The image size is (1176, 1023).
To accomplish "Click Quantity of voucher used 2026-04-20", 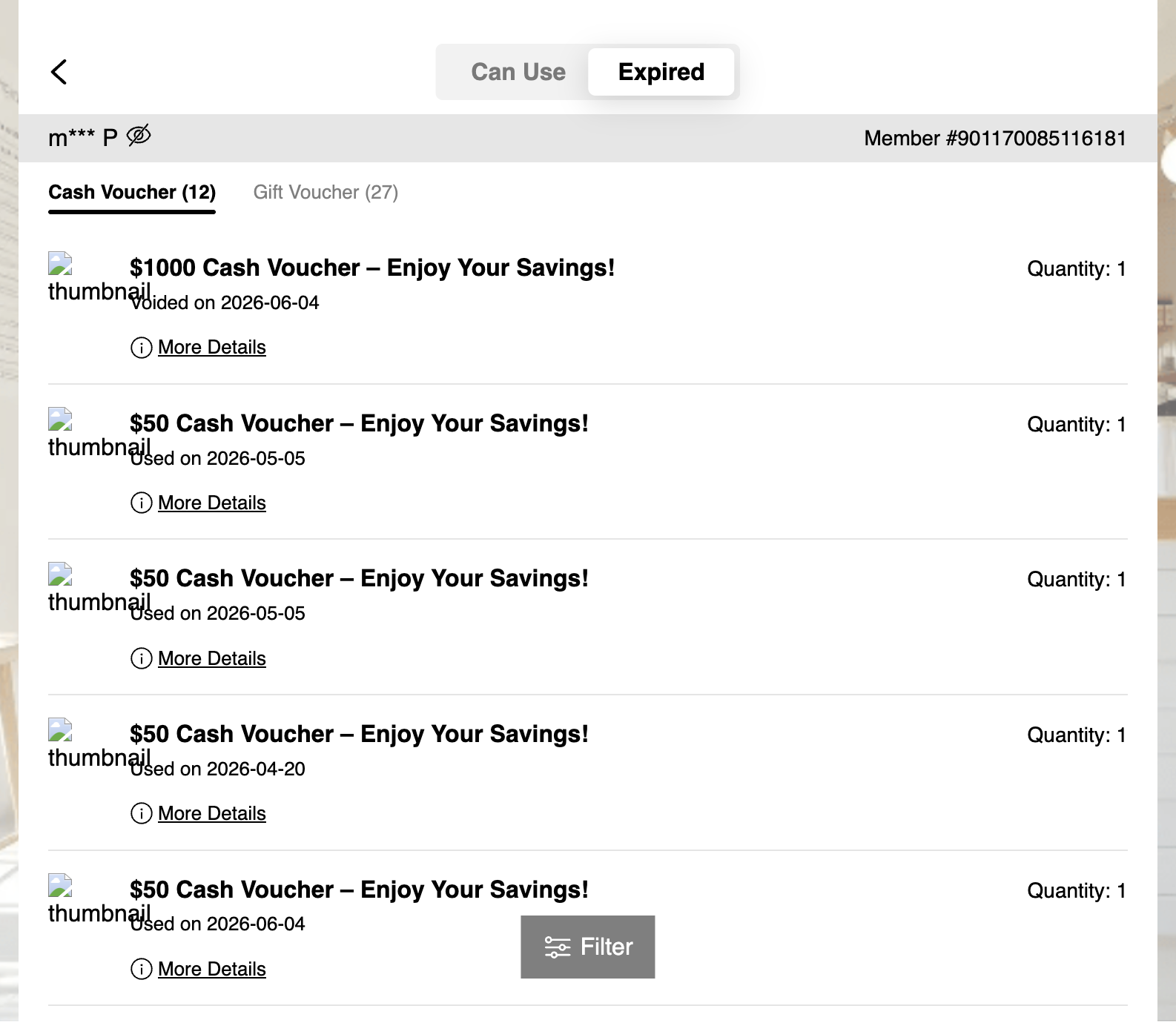I will [x=1077, y=735].
